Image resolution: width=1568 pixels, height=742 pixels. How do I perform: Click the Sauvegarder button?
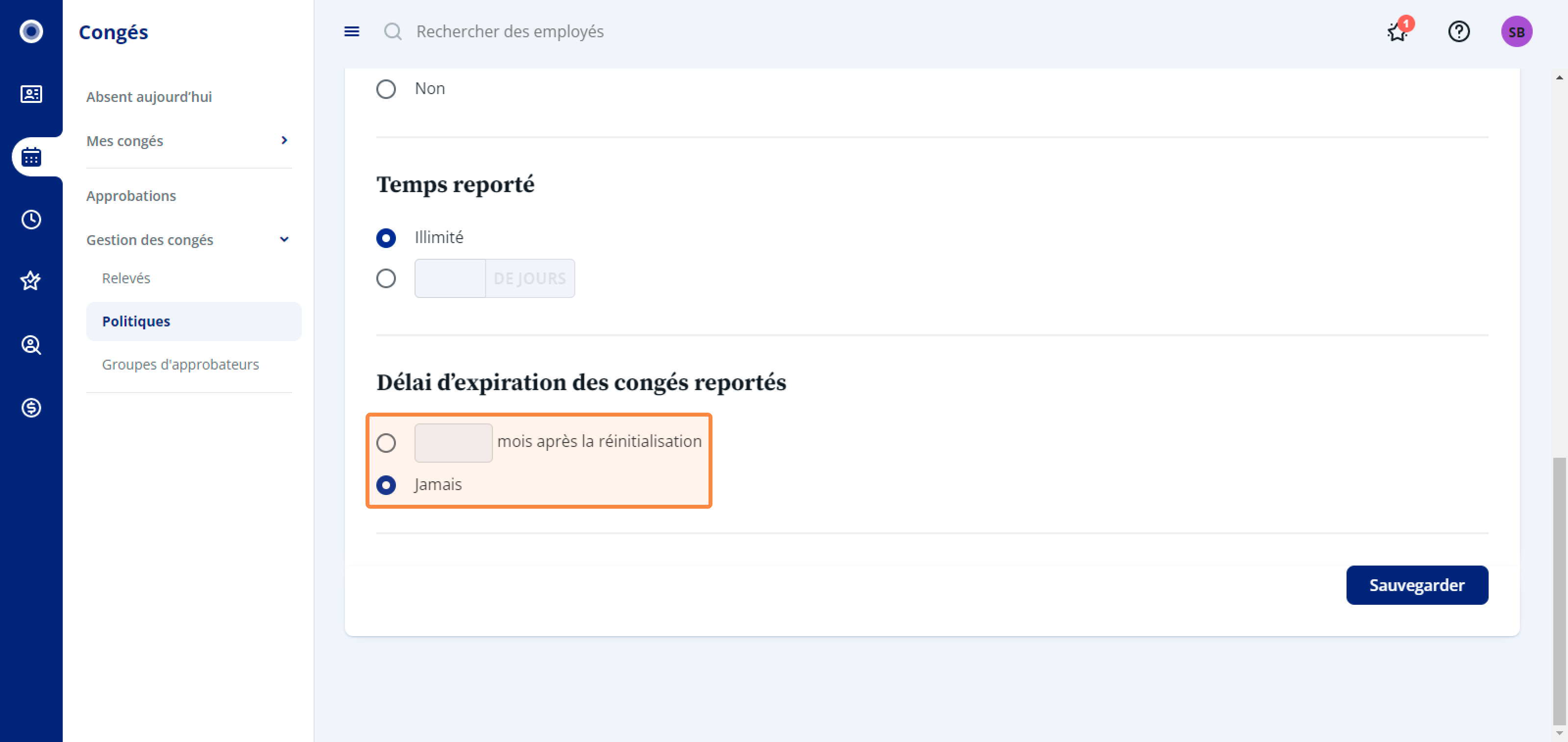(x=1417, y=585)
